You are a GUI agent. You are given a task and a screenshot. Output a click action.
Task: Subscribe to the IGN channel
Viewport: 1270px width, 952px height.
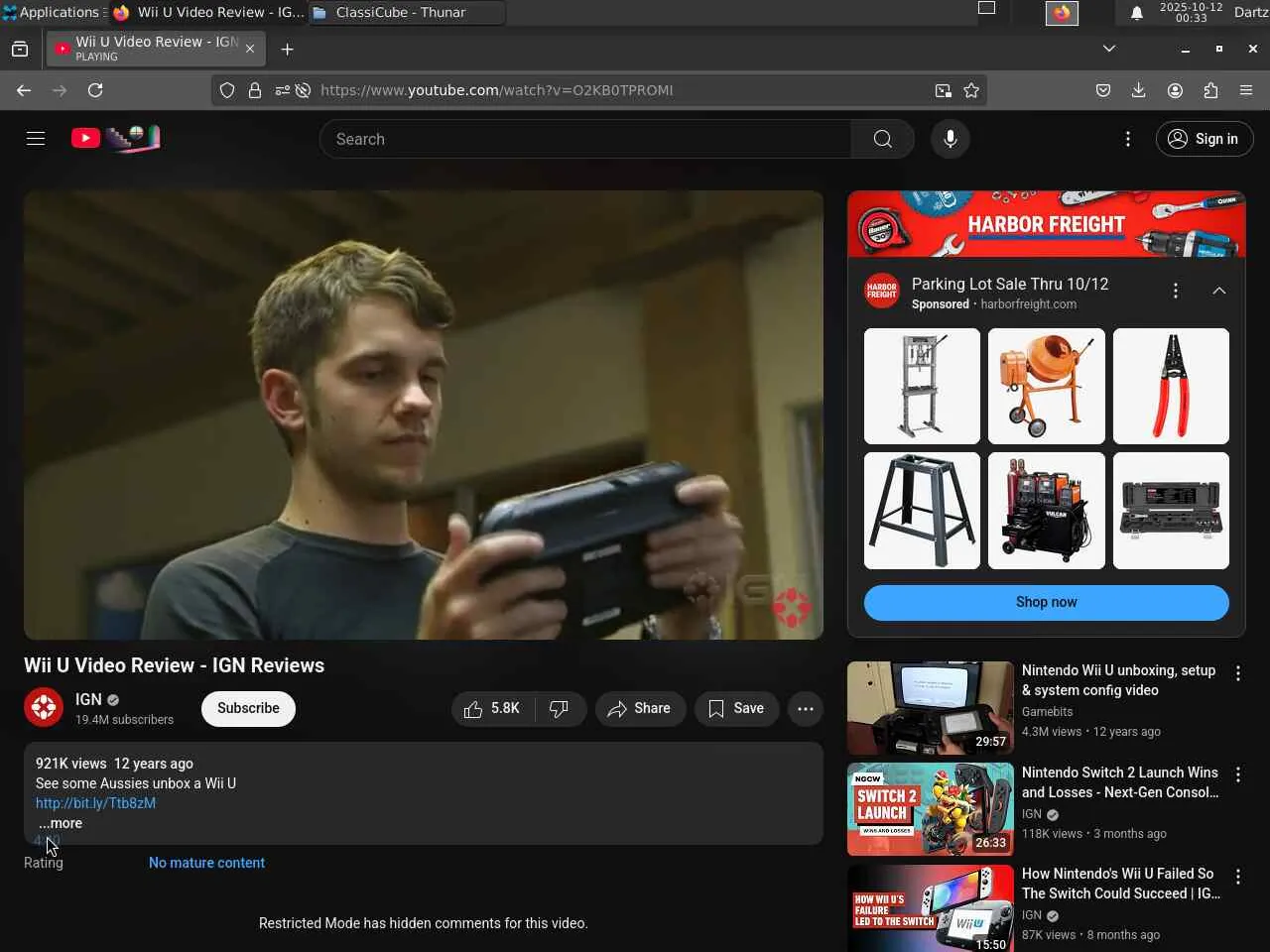(248, 708)
